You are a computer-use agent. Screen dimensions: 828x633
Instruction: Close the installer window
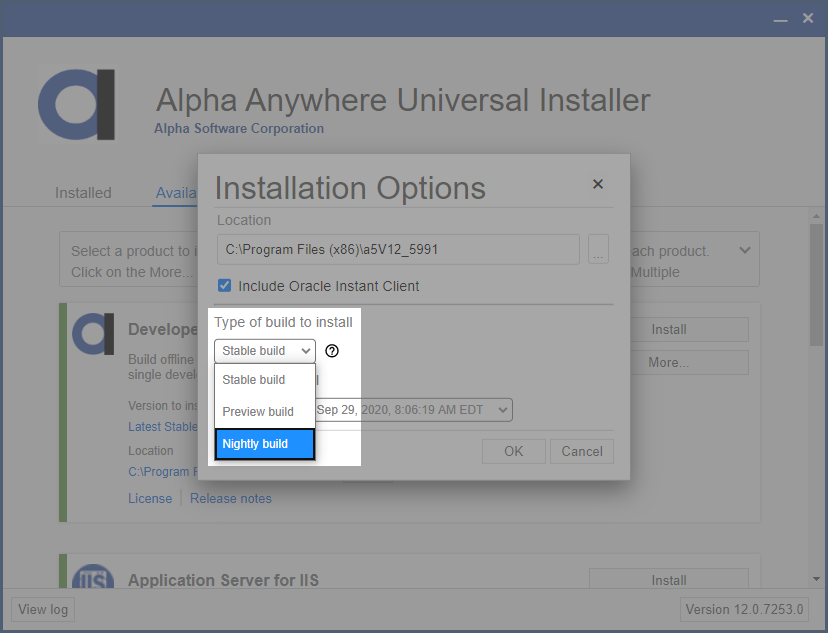(x=808, y=18)
